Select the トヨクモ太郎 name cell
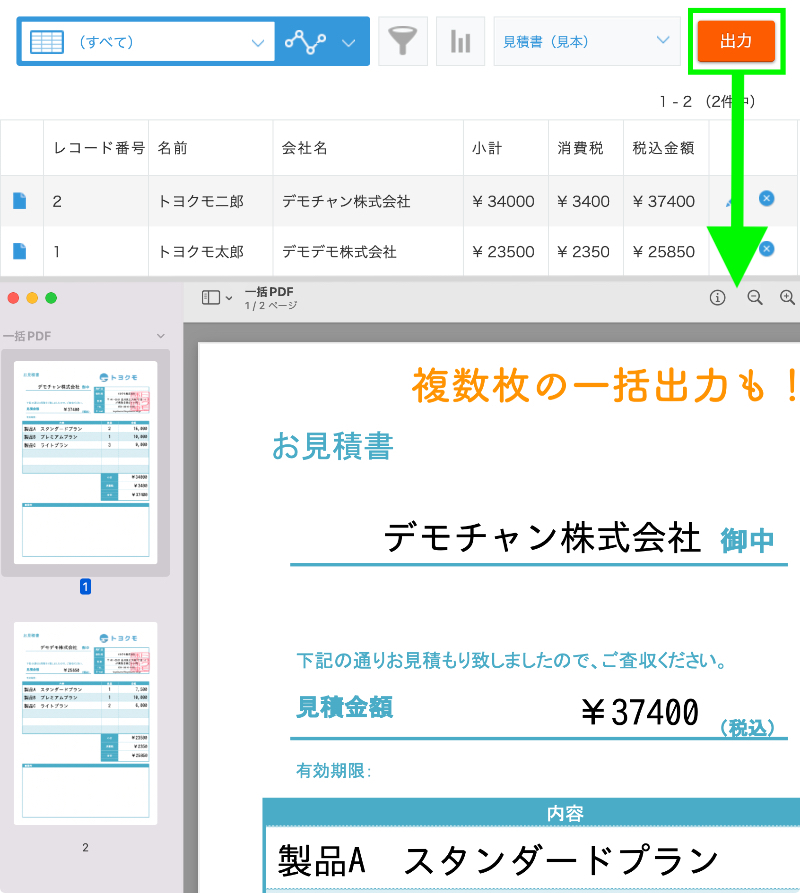 [x=211, y=251]
